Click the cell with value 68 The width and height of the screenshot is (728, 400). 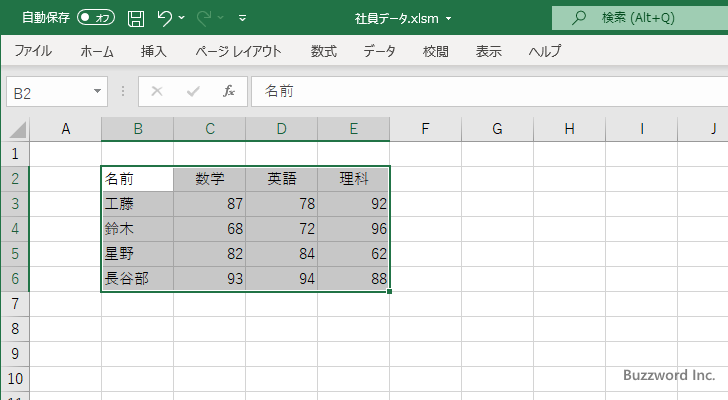point(209,229)
